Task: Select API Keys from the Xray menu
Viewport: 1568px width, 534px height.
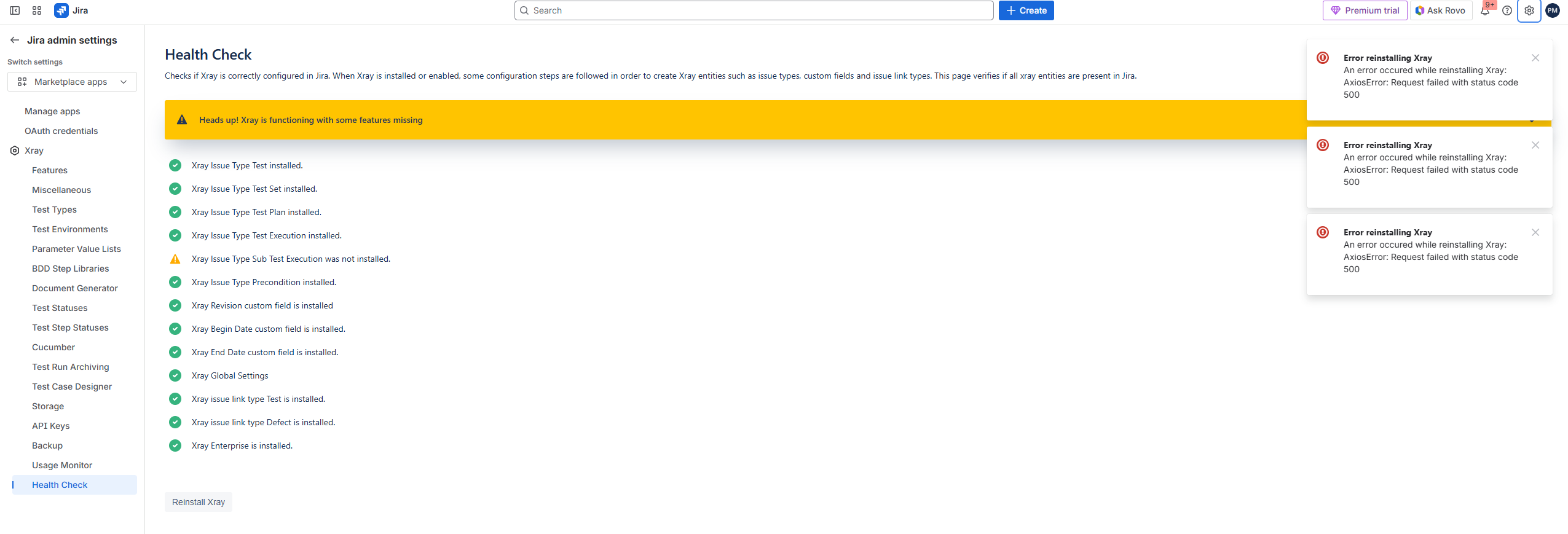Action: 51,426
